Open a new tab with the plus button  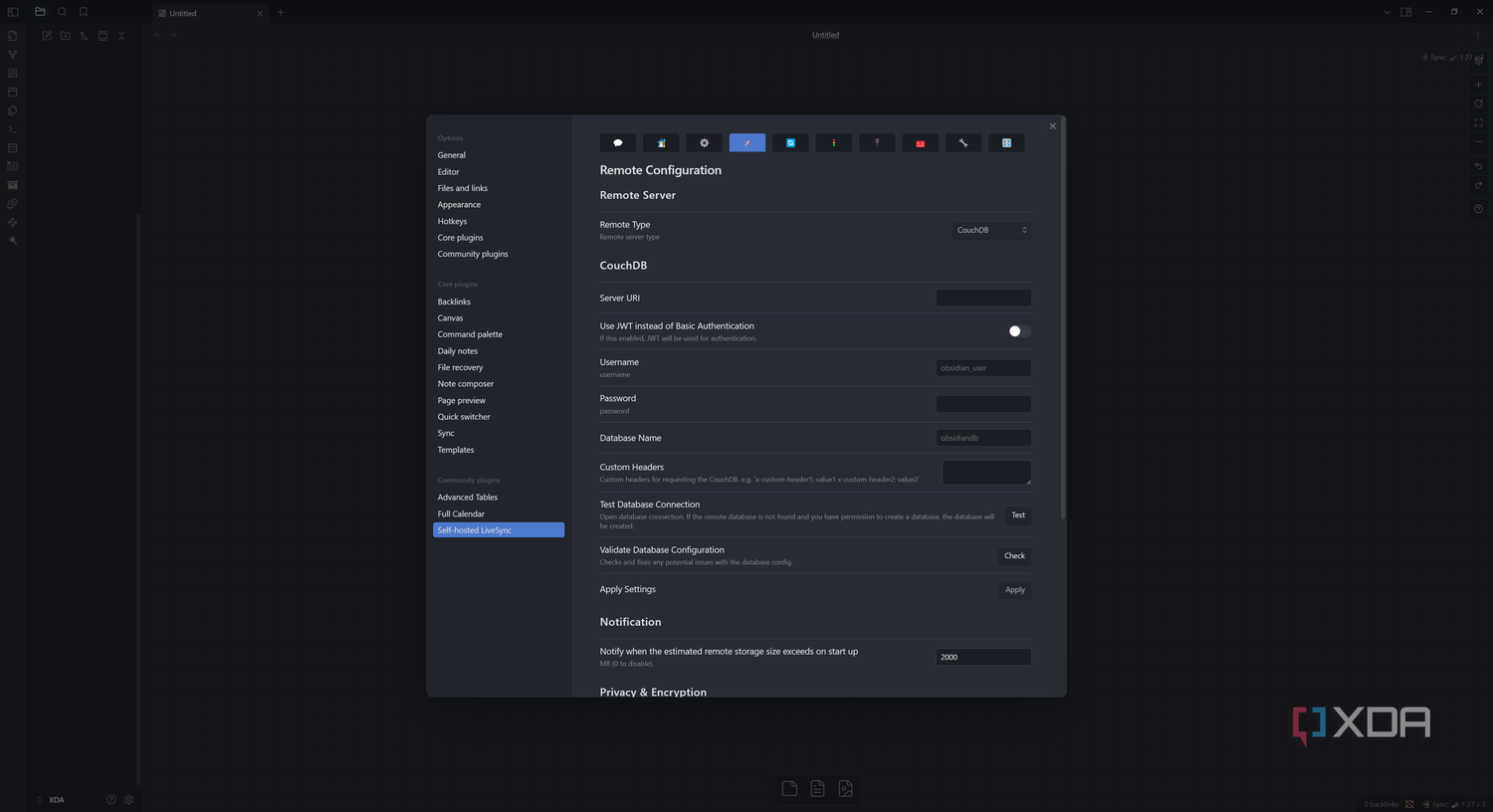point(281,13)
